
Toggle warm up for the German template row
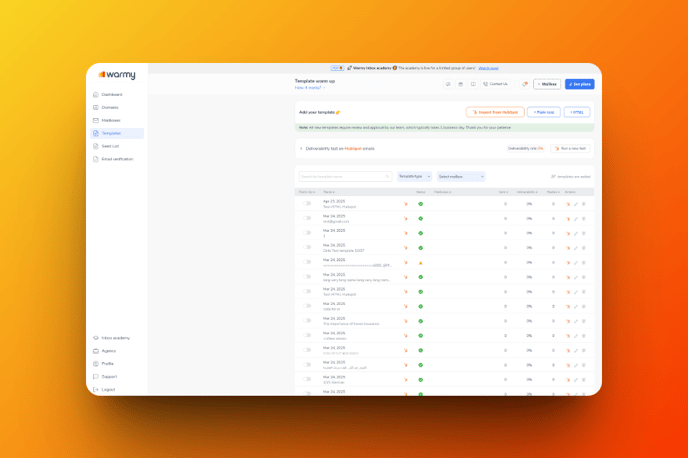307,379
